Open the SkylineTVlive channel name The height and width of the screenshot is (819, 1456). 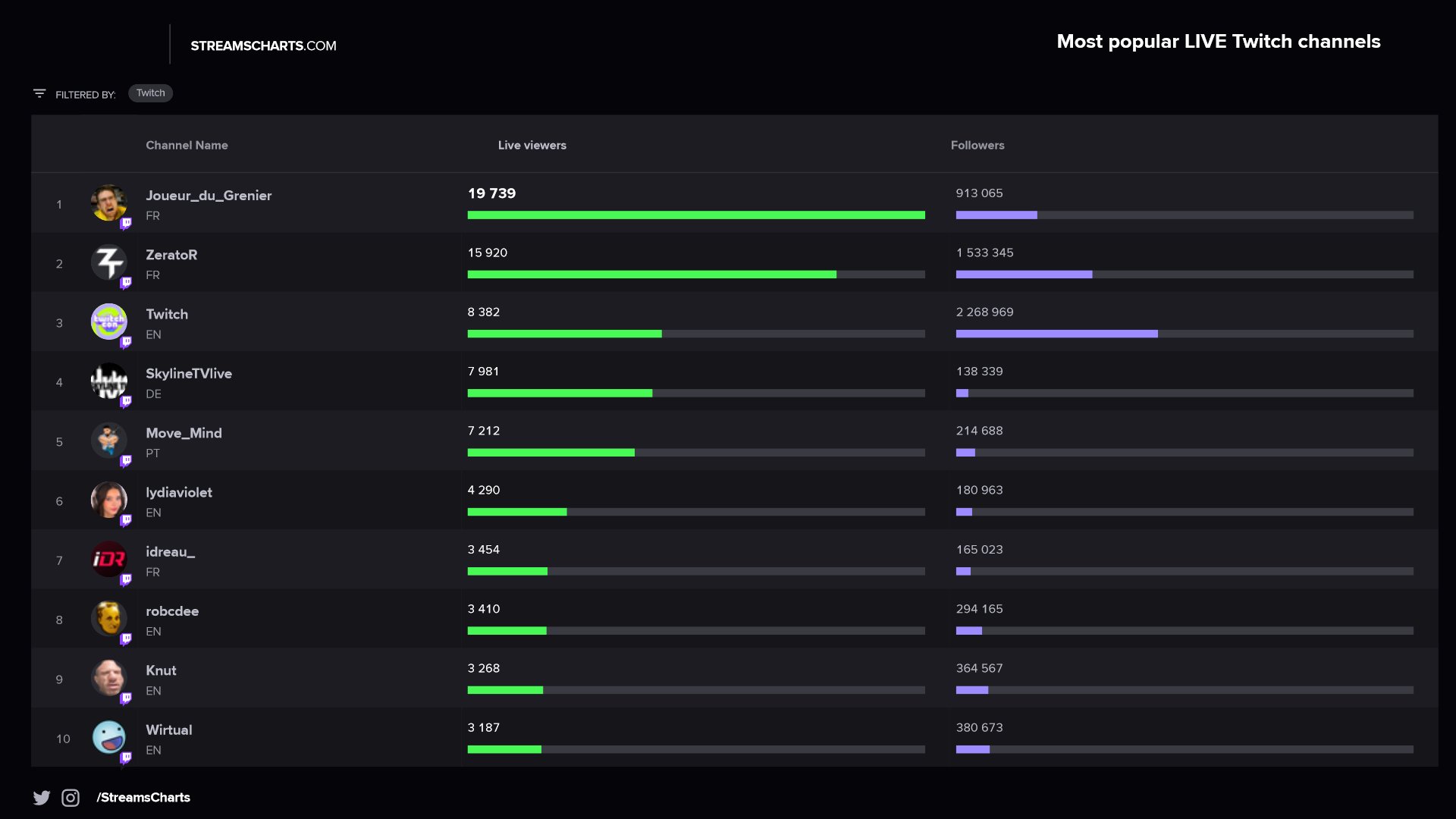click(x=189, y=373)
